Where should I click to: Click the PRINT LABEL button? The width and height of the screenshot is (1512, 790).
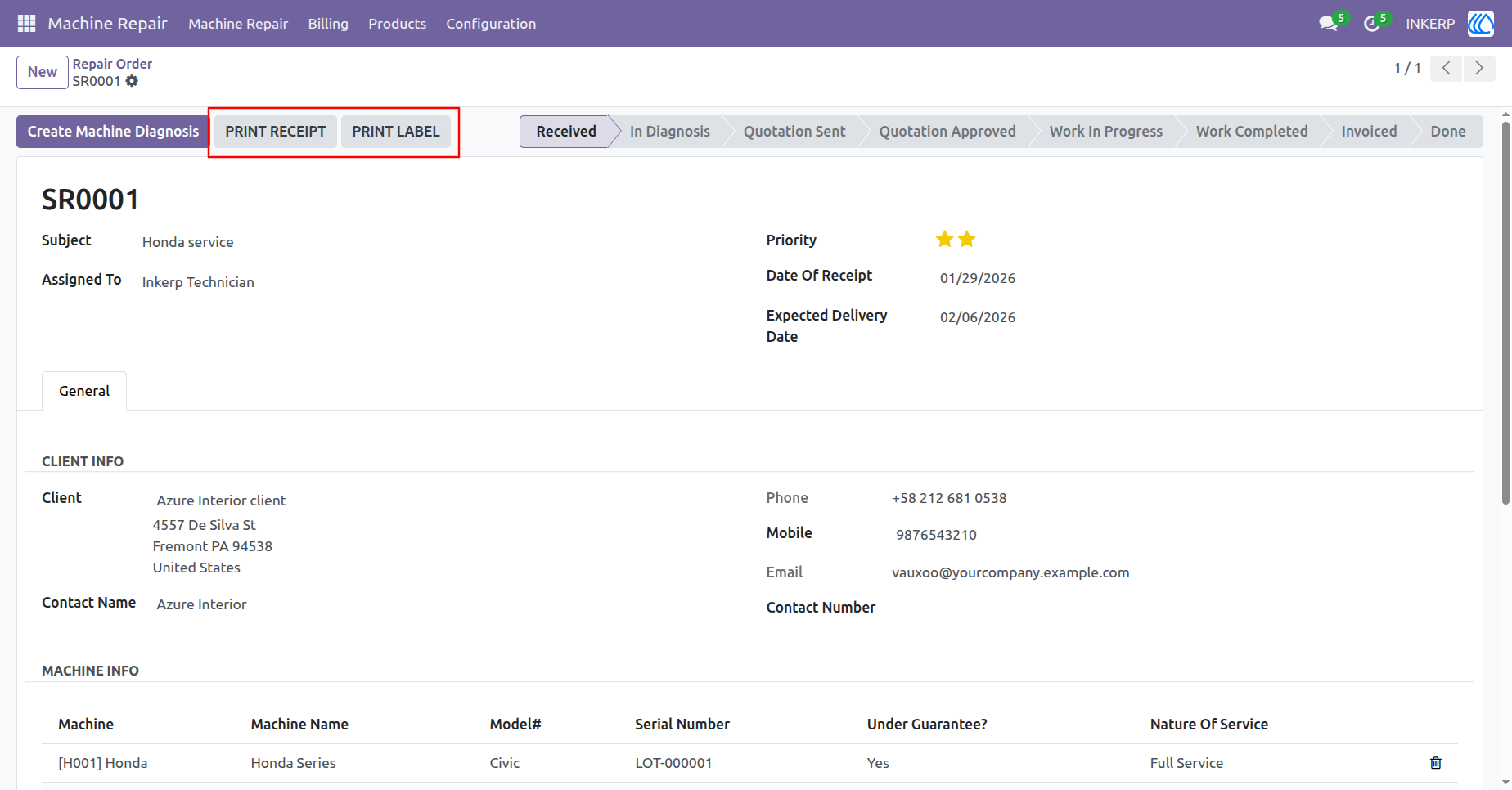click(x=396, y=132)
